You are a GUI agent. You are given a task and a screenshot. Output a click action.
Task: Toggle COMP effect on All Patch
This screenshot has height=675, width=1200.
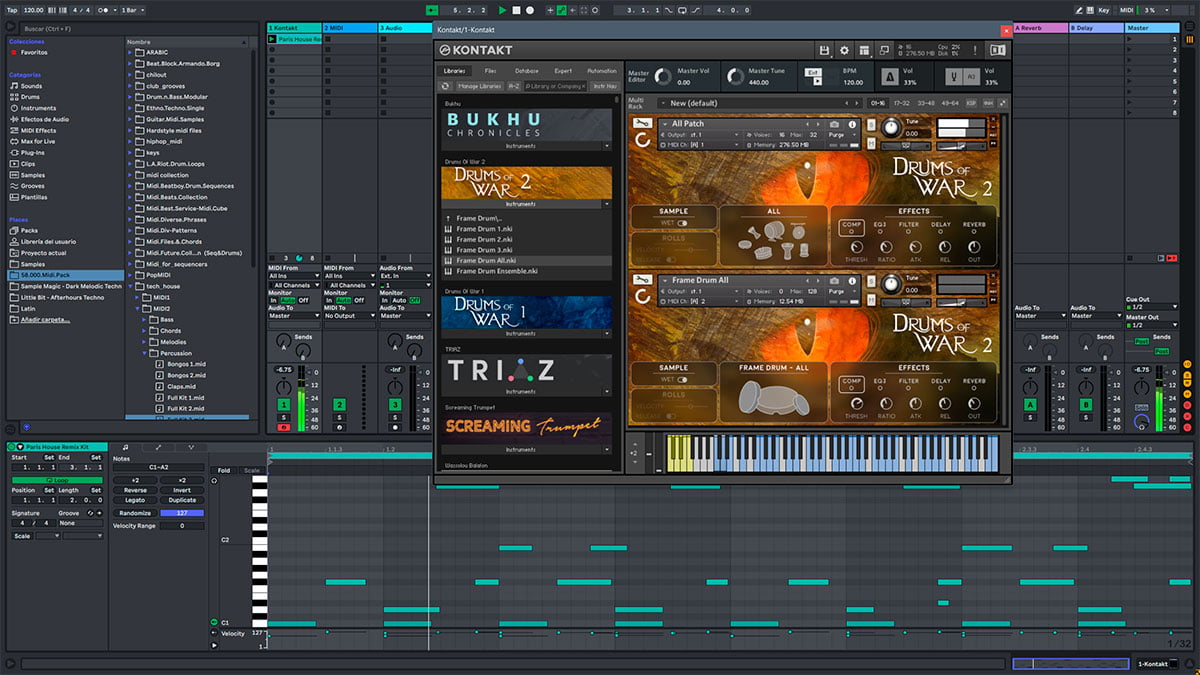pyautogui.click(x=851, y=228)
